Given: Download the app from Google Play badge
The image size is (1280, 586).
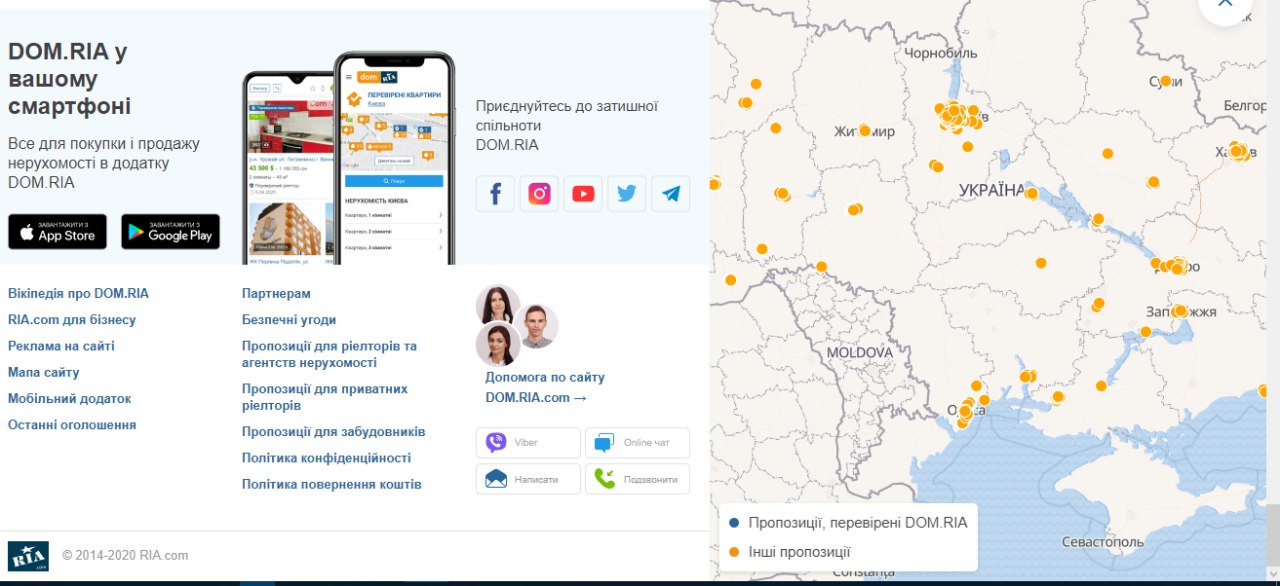Looking at the screenshot, I should (x=171, y=231).
